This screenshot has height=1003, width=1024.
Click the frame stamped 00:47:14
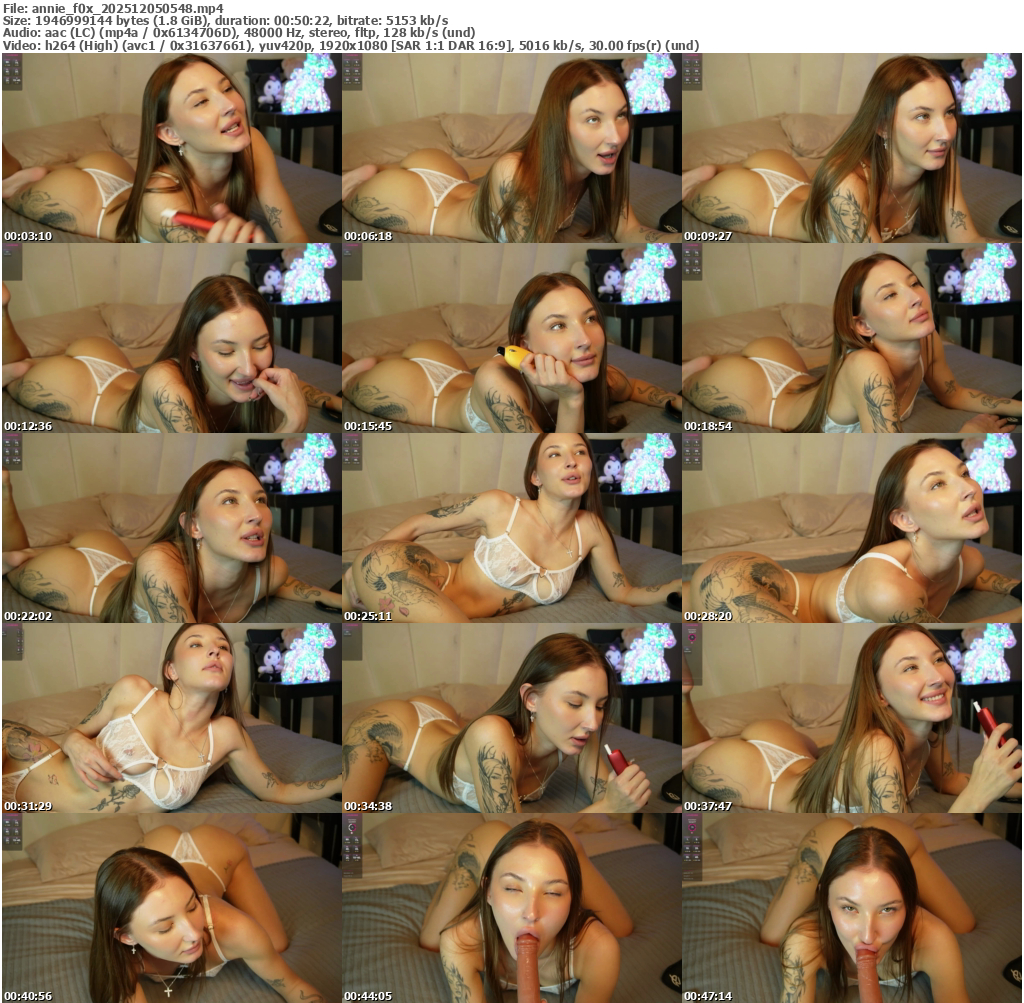point(852,908)
